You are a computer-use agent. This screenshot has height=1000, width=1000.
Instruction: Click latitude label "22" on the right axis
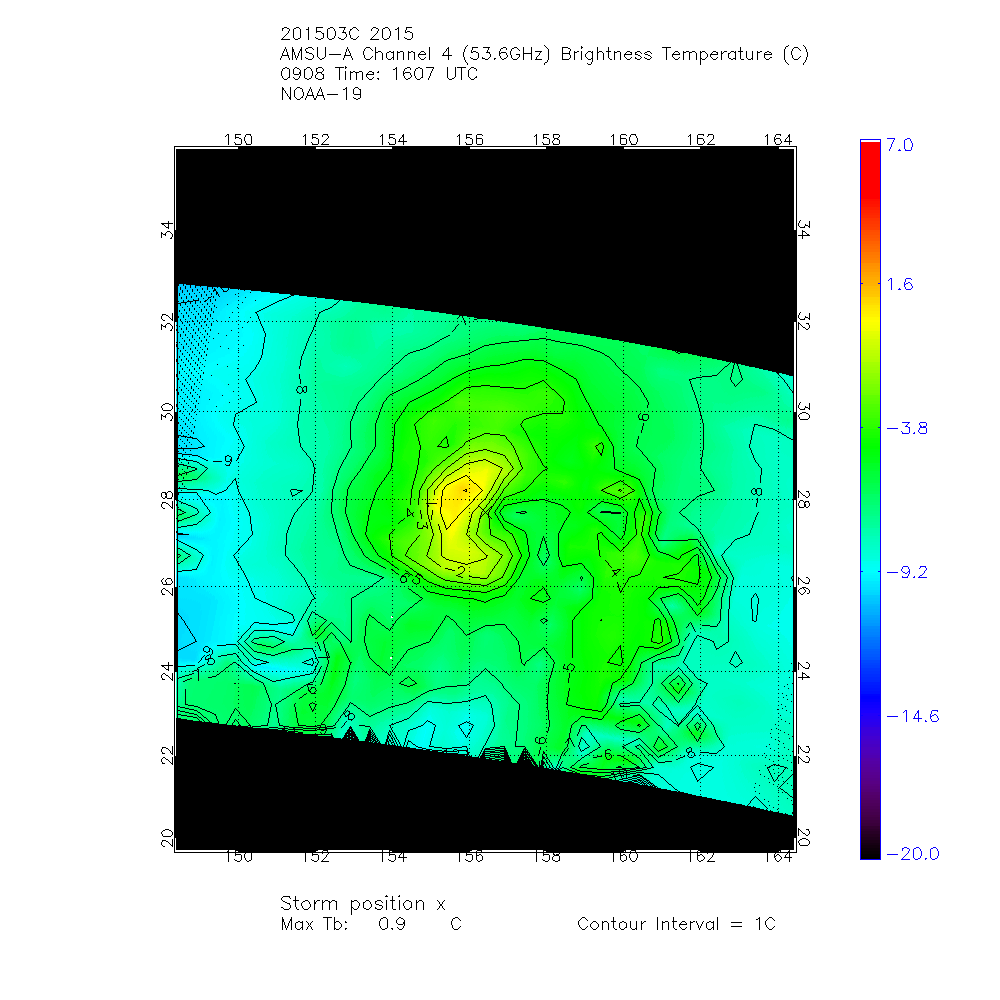pyautogui.click(x=804, y=756)
